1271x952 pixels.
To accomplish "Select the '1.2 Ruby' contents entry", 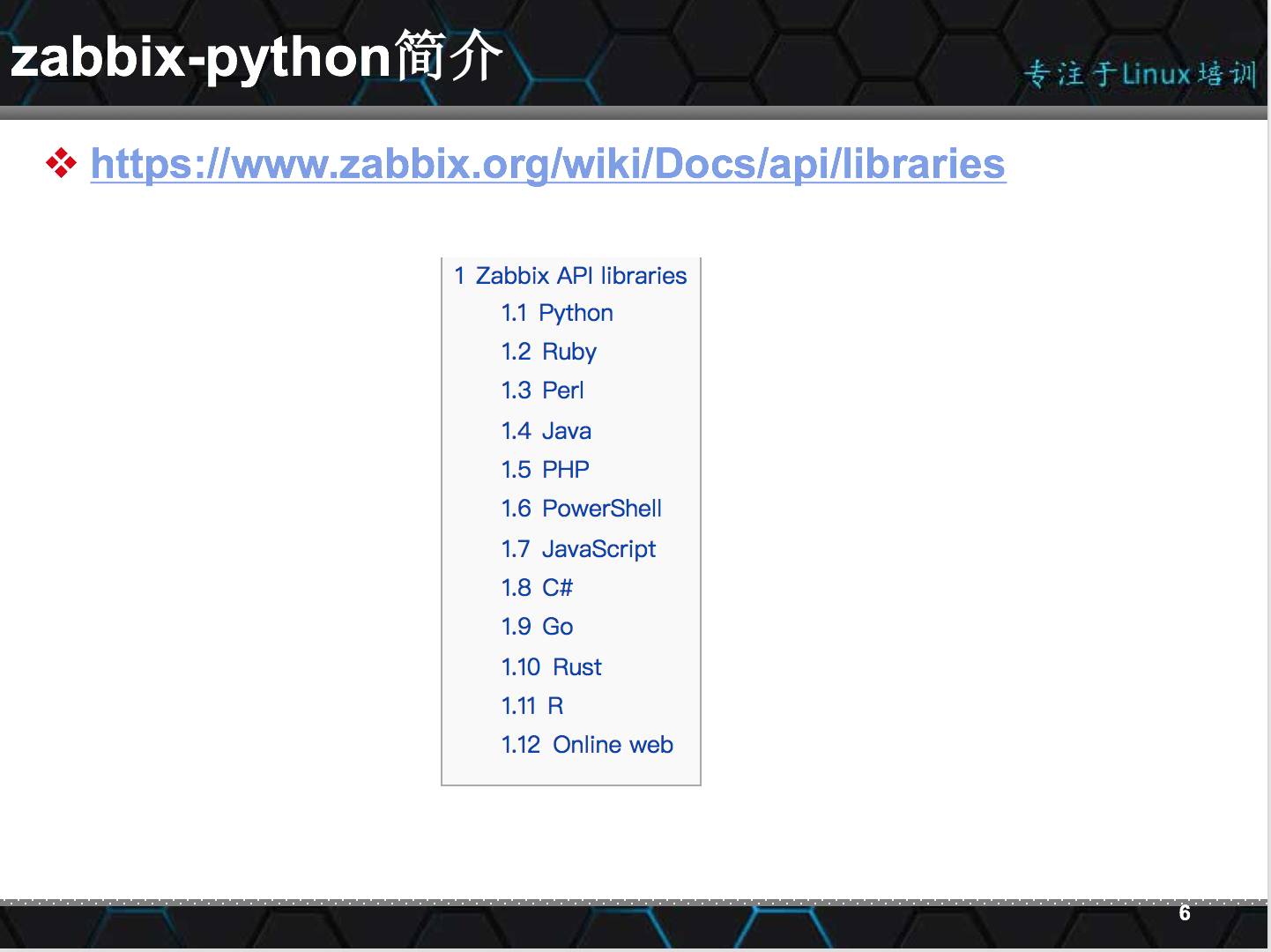I will click(549, 352).
